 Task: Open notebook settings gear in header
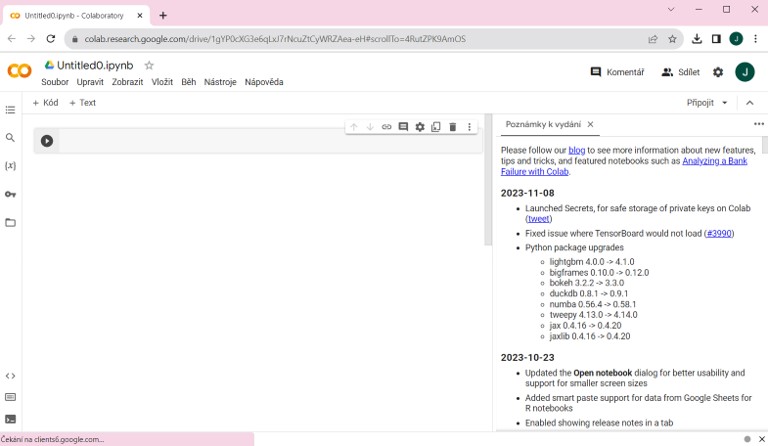click(x=718, y=72)
